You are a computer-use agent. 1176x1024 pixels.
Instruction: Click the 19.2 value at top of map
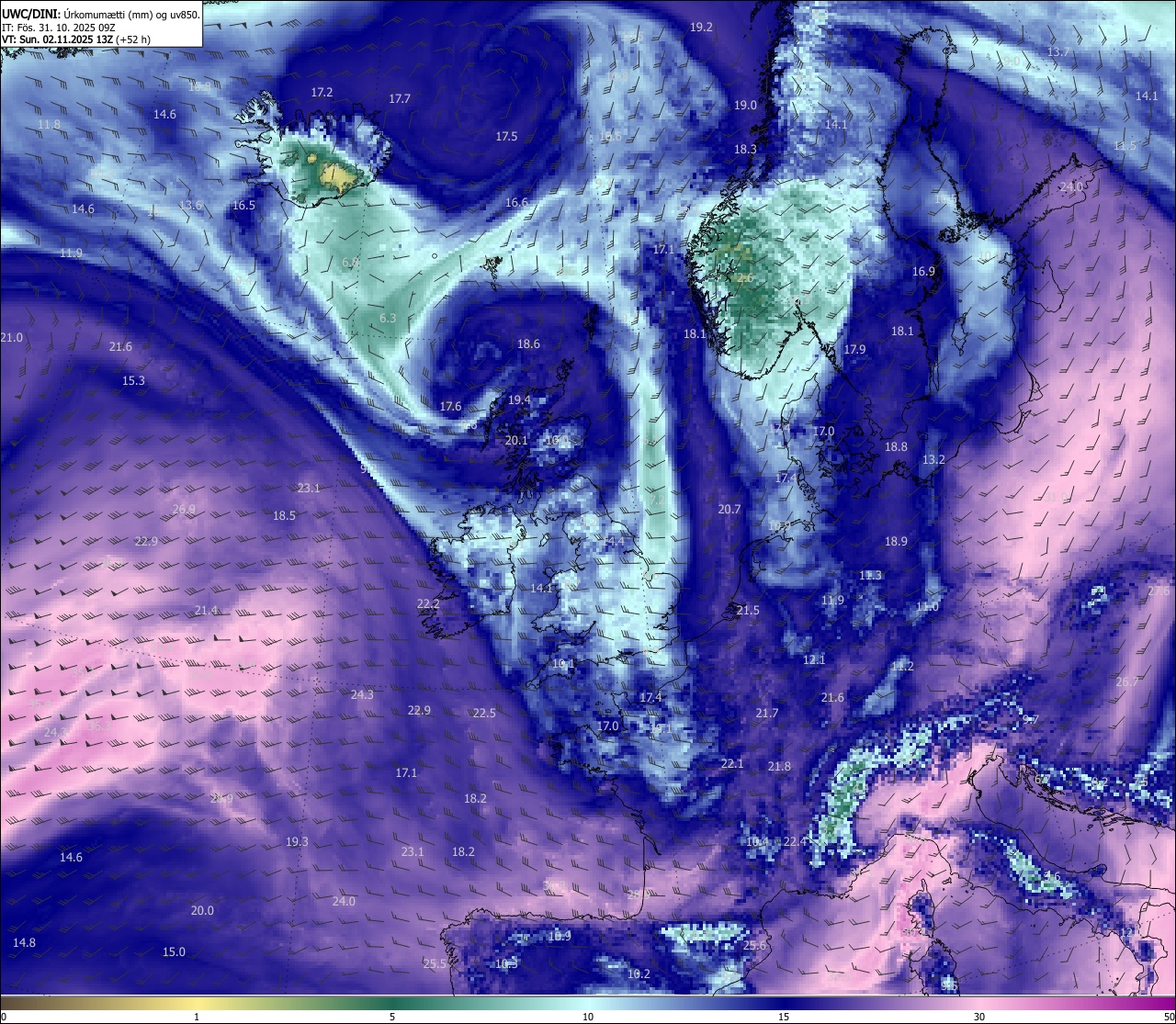point(701,28)
